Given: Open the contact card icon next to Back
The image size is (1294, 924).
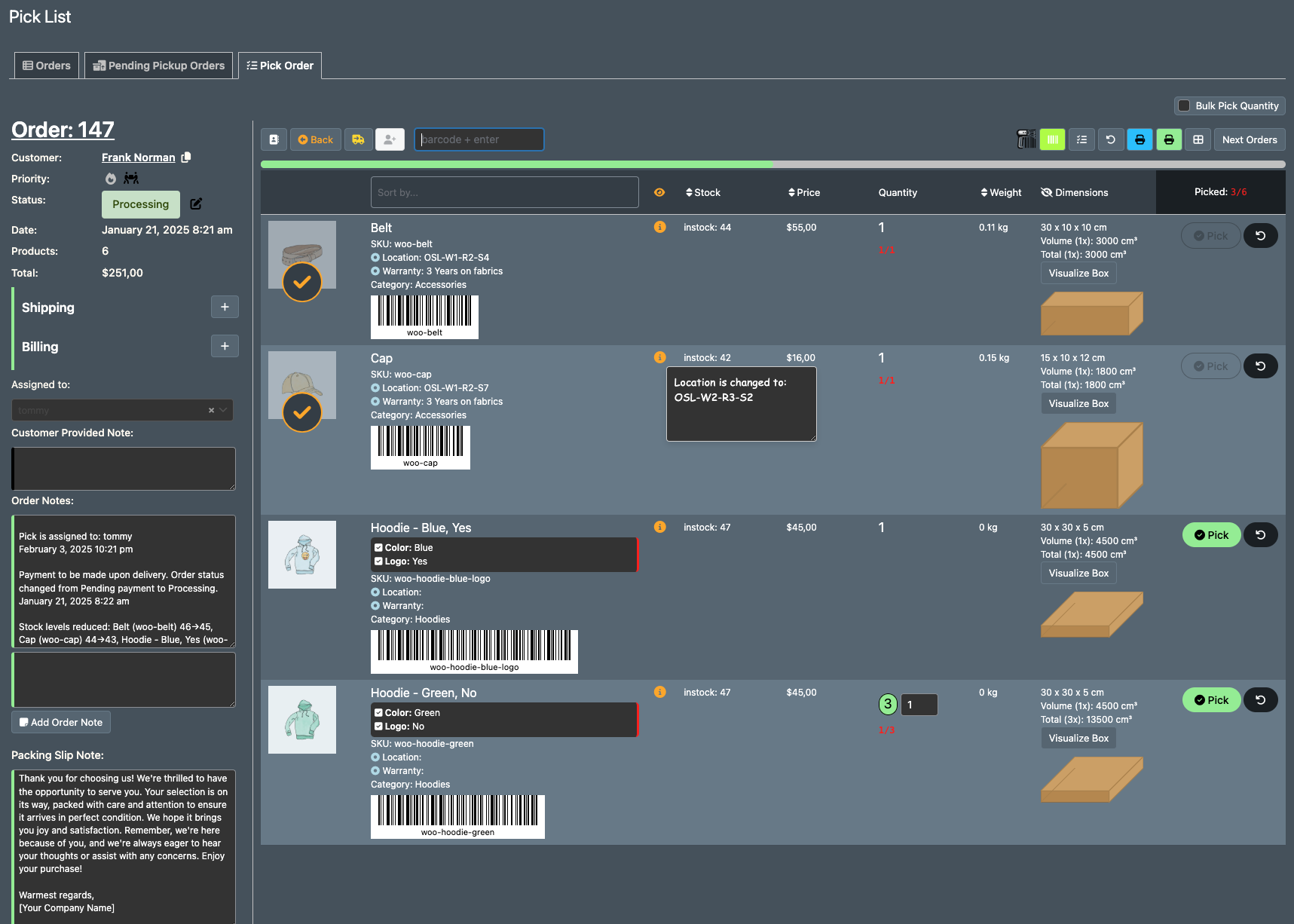Looking at the screenshot, I should 274,139.
